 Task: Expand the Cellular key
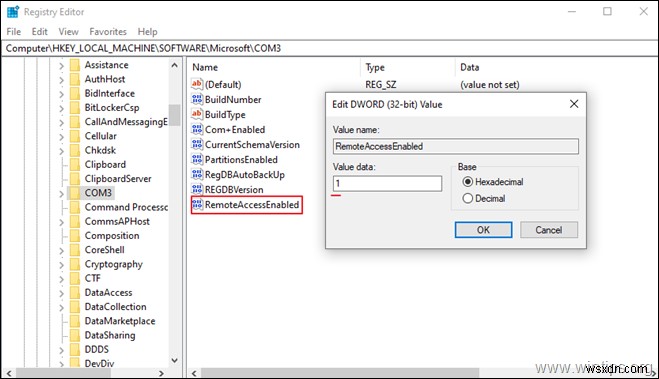pos(61,137)
